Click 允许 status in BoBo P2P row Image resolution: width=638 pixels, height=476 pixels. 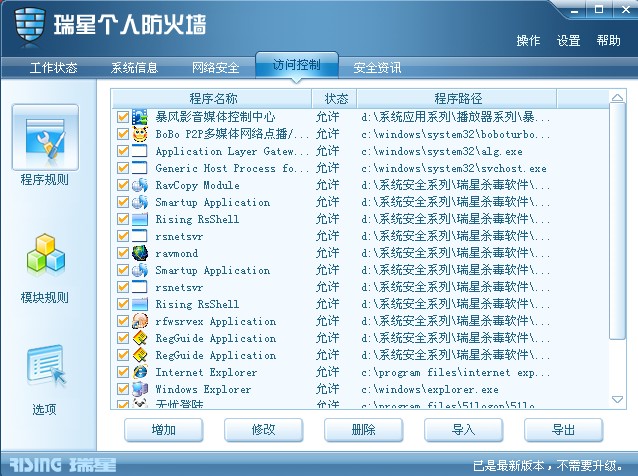coord(328,134)
